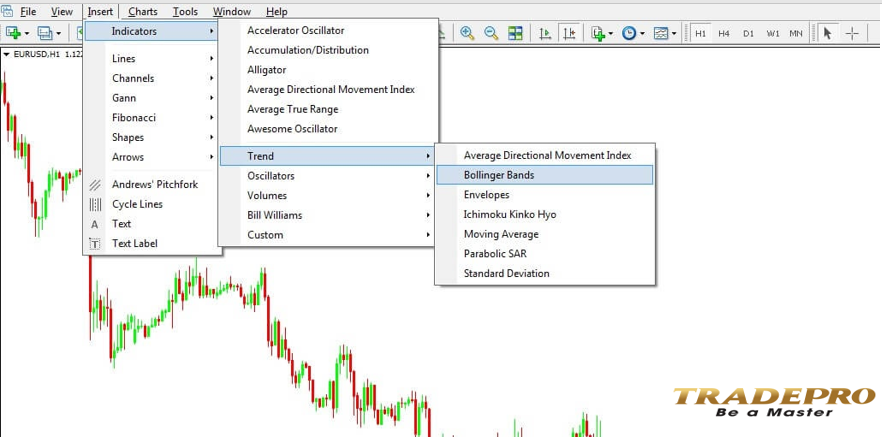
Task: Switch to the H1 timeframe
Action: coord(700,34)
